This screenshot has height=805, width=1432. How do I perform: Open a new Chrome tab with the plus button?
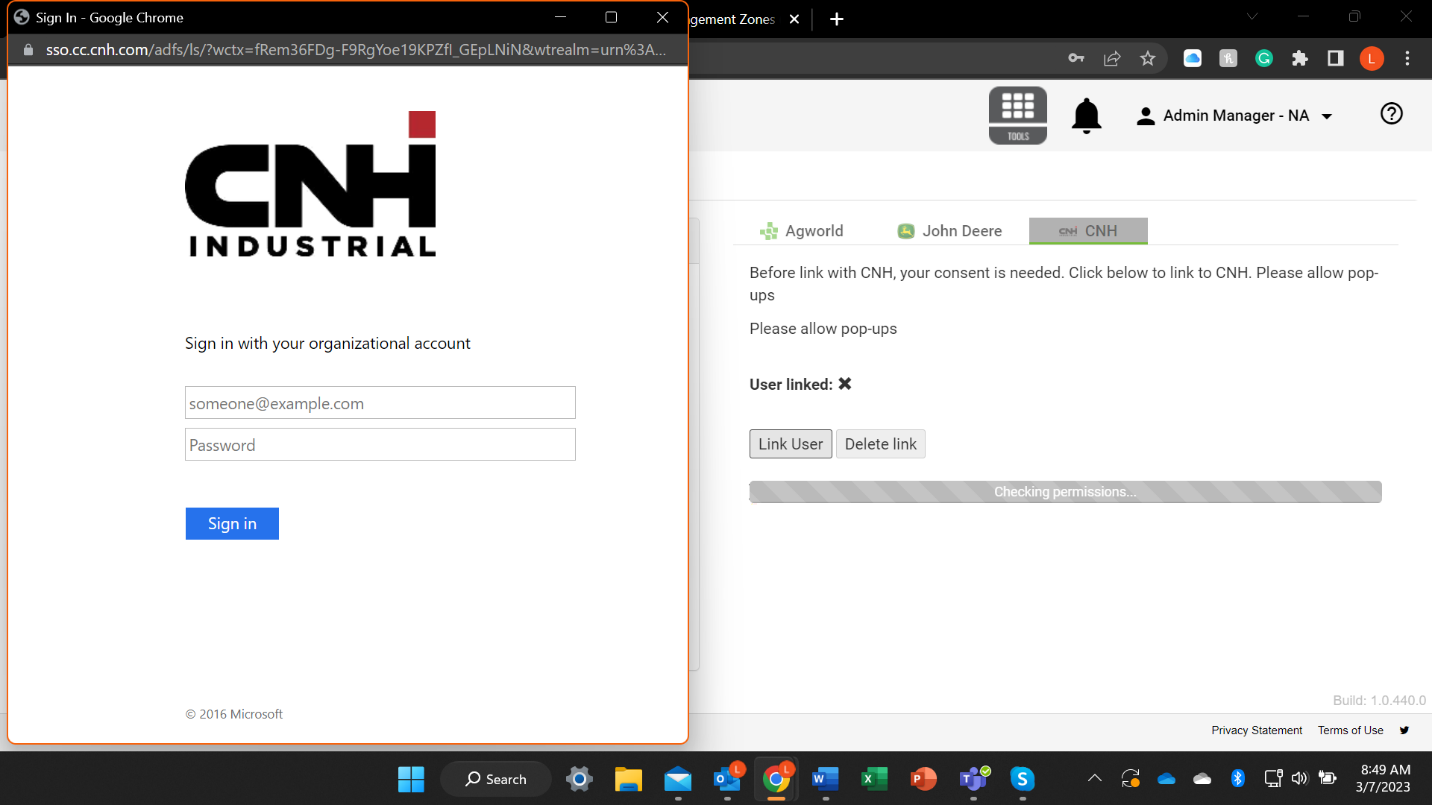pyautogui.click(x=837, y=19)
